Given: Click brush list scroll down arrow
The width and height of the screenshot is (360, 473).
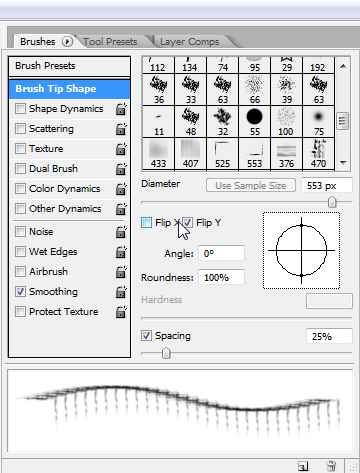Looking at the screenshot, I should (343, 163).
